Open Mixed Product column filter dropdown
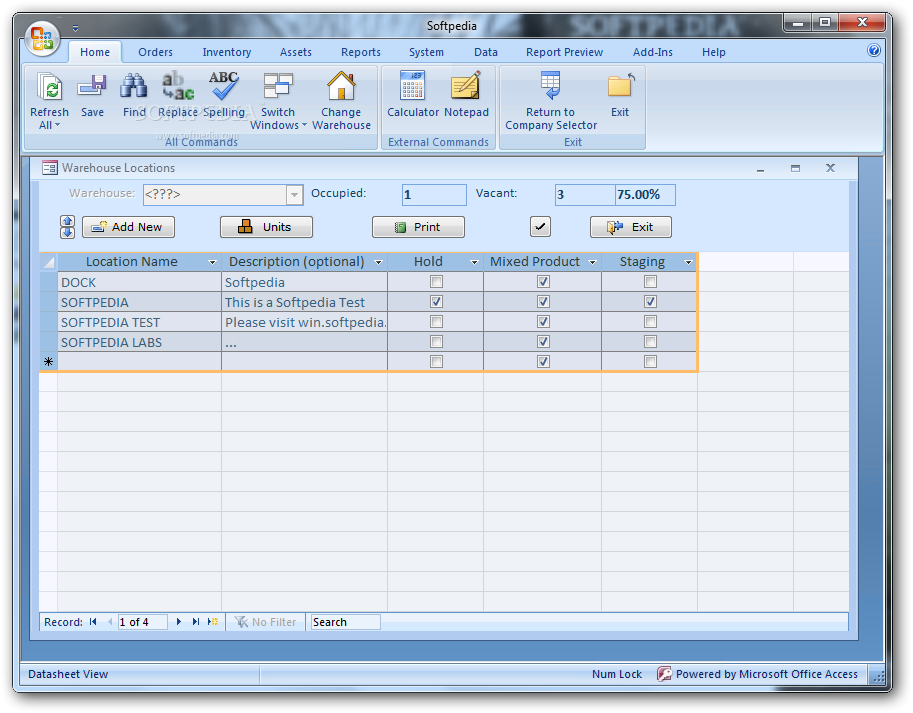This screenshot has height=713, width=913. pos(593,263)
